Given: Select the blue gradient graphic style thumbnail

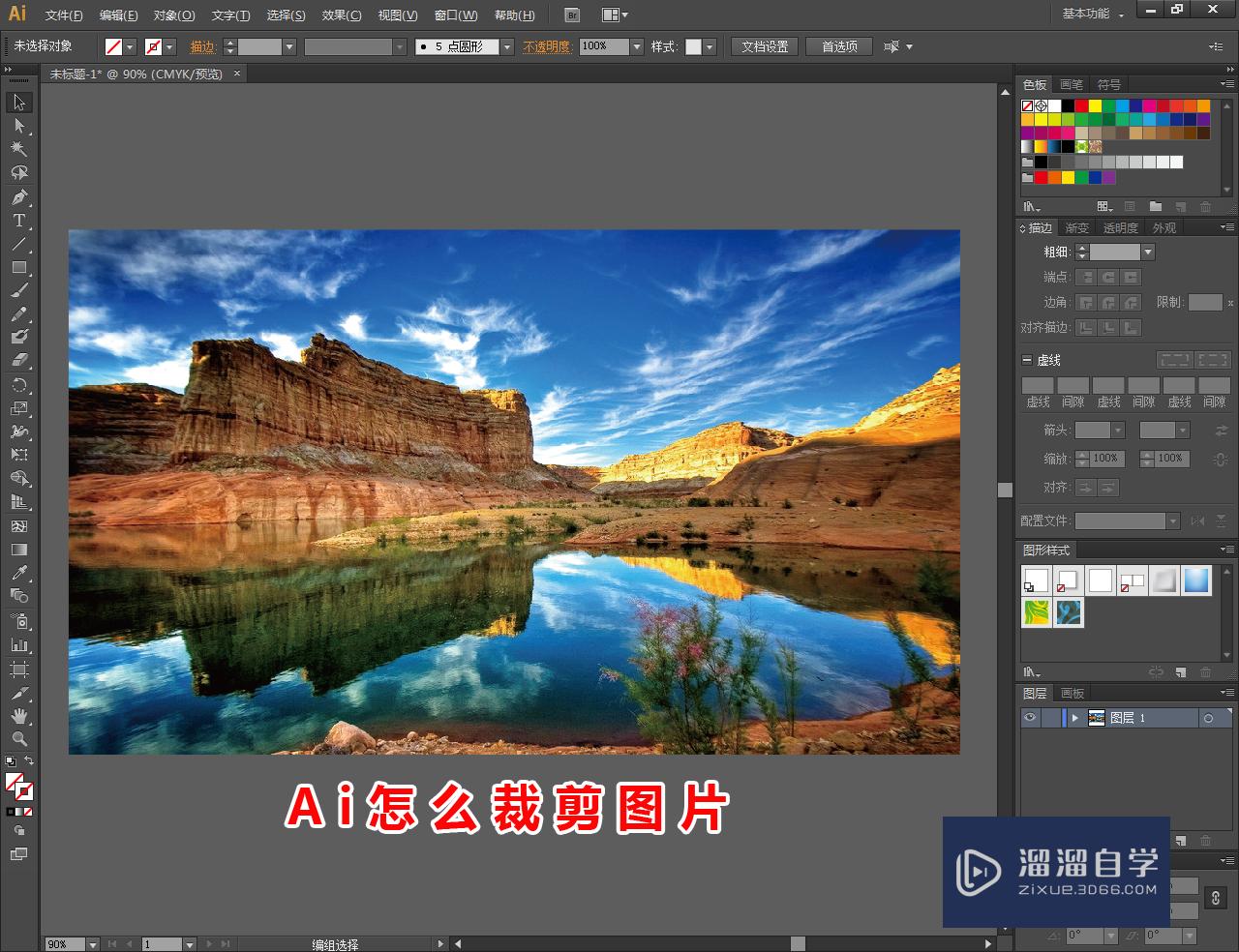Looking at the screenshot, I should (x=1196, y=580).
